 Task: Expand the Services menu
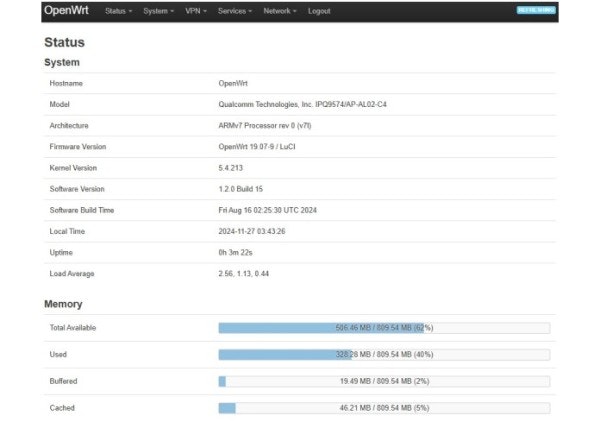pos(235,11)
